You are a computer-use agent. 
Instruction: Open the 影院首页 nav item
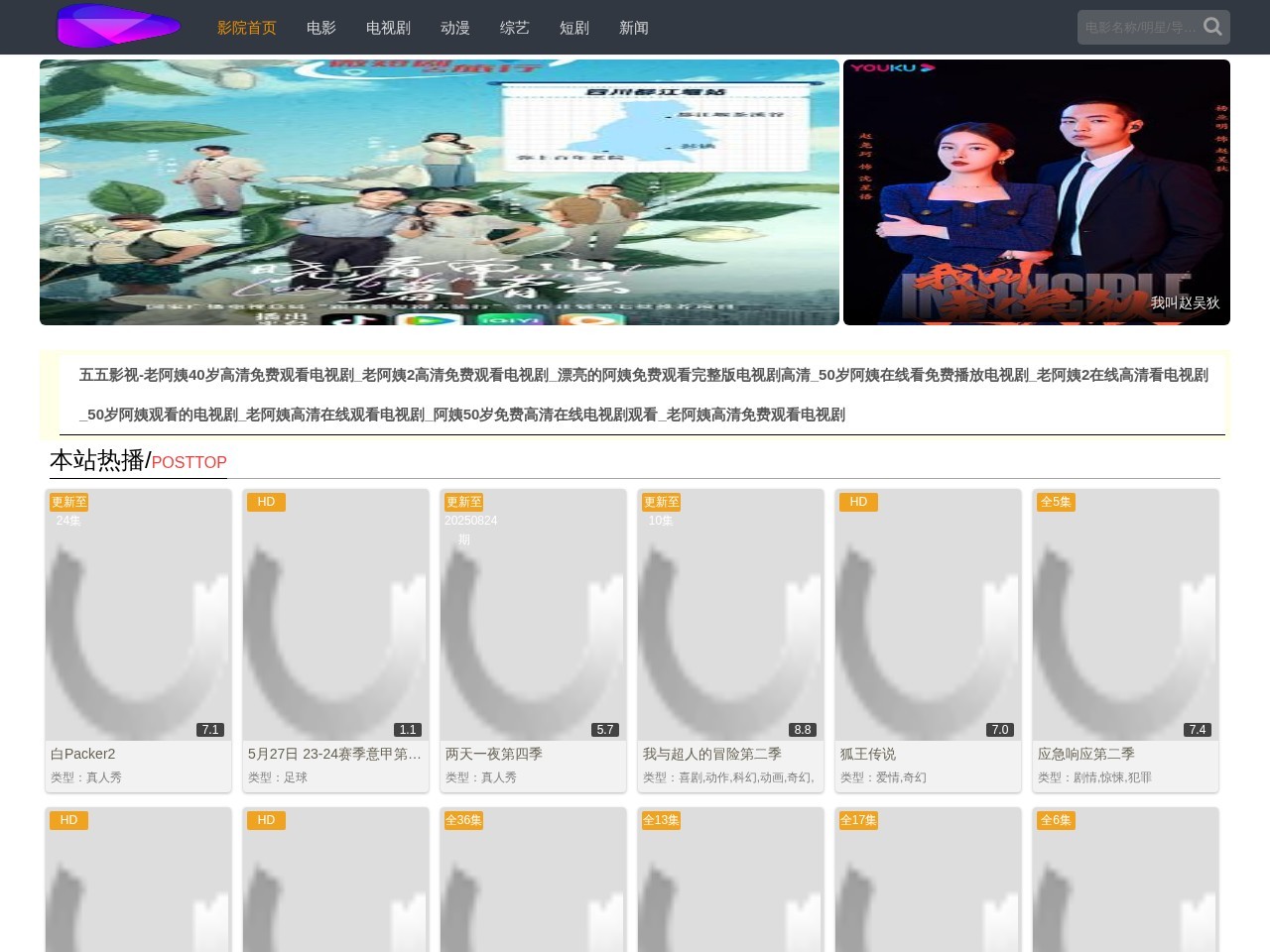click(x=247, y=28)
